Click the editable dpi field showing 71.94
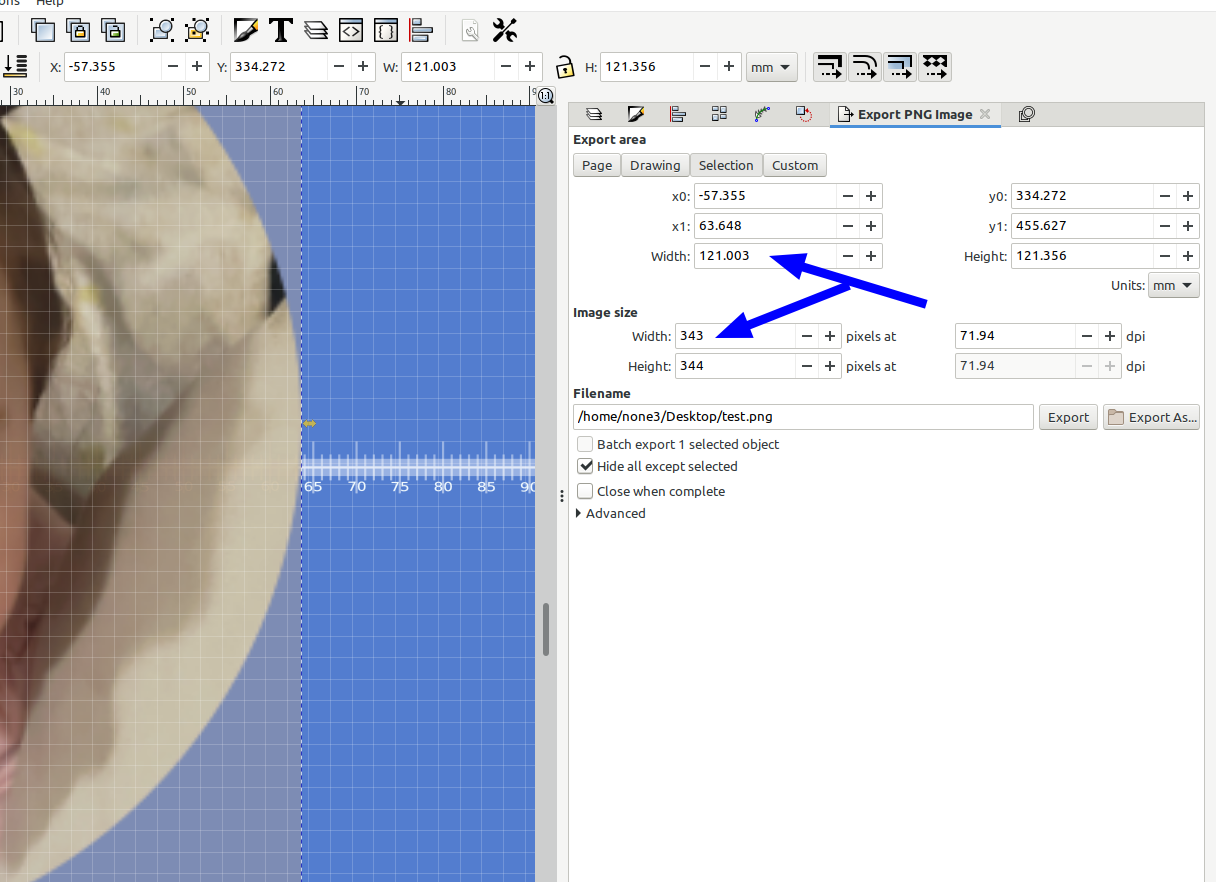Viewport: 1216px width, 882px height. (1015, 336)
